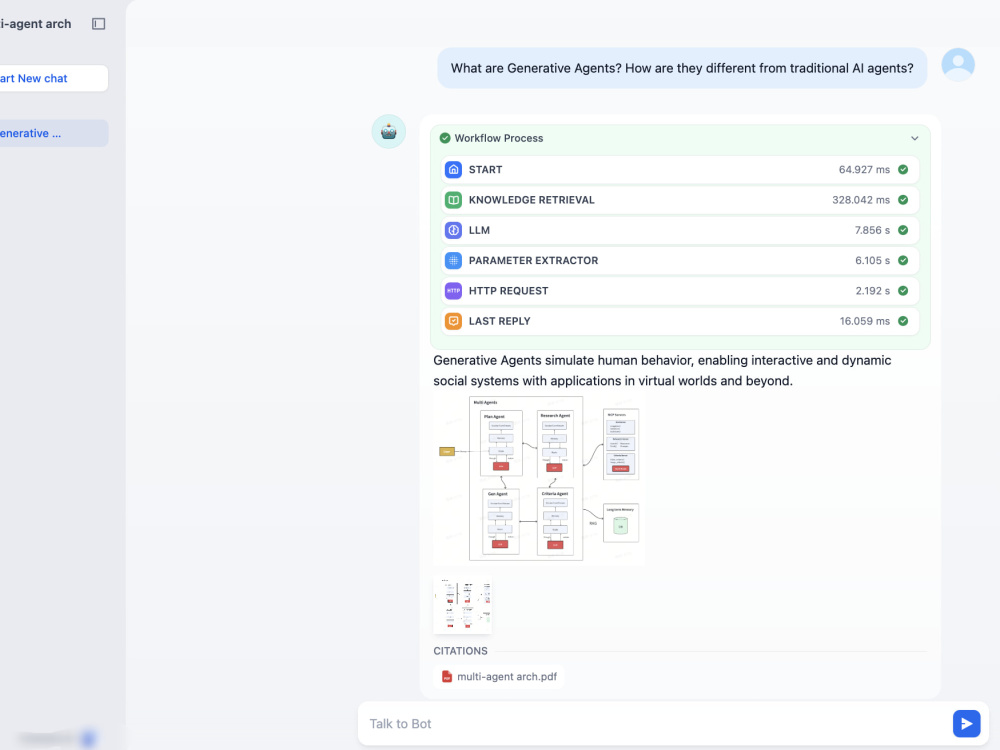Expand the LAST REPLY step row

tap(680, 321)
